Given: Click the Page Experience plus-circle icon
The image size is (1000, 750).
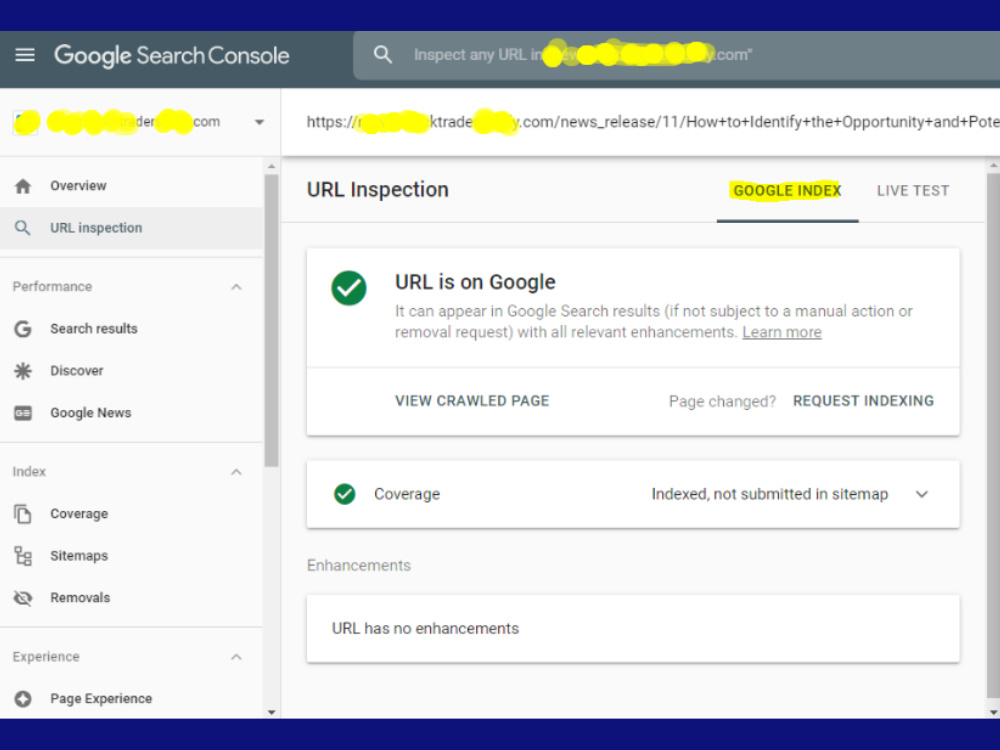Looking at the screenshot, I should (x=23, y=698).
